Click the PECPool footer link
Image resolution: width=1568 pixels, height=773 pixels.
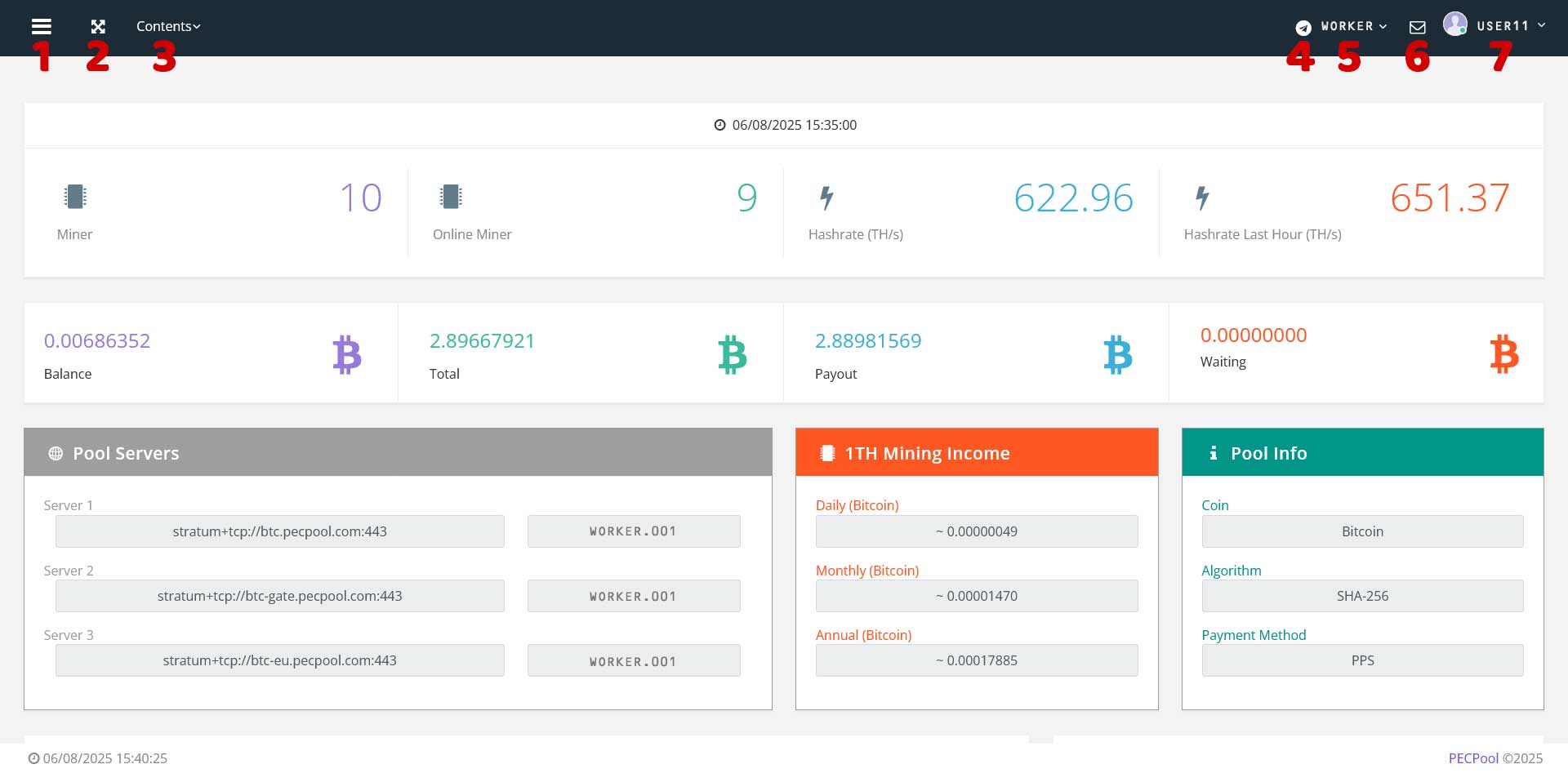pos(1473,758)
